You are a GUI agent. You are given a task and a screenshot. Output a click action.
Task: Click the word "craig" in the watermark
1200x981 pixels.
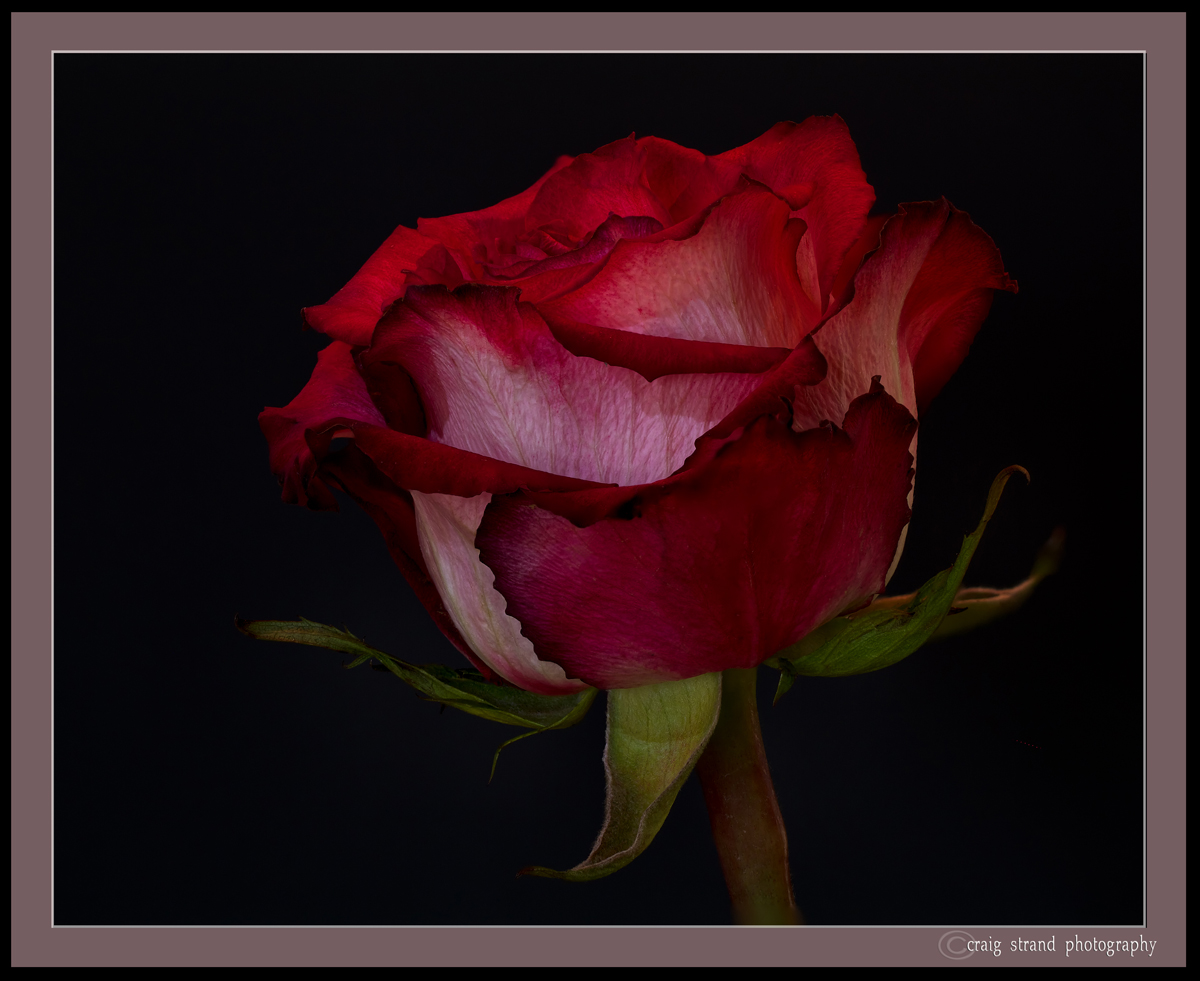[x=984, y=946]
